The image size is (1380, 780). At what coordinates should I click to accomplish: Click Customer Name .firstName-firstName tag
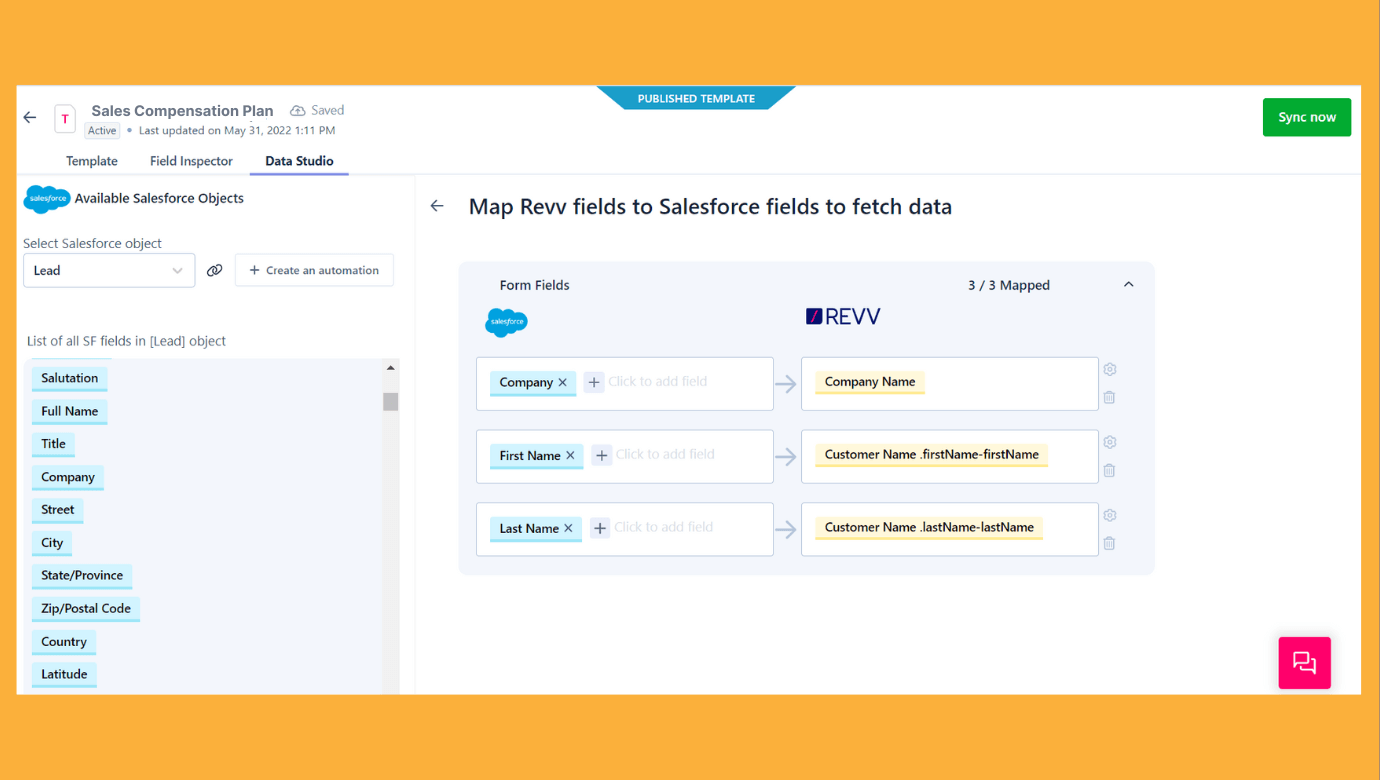coord(932,455)
